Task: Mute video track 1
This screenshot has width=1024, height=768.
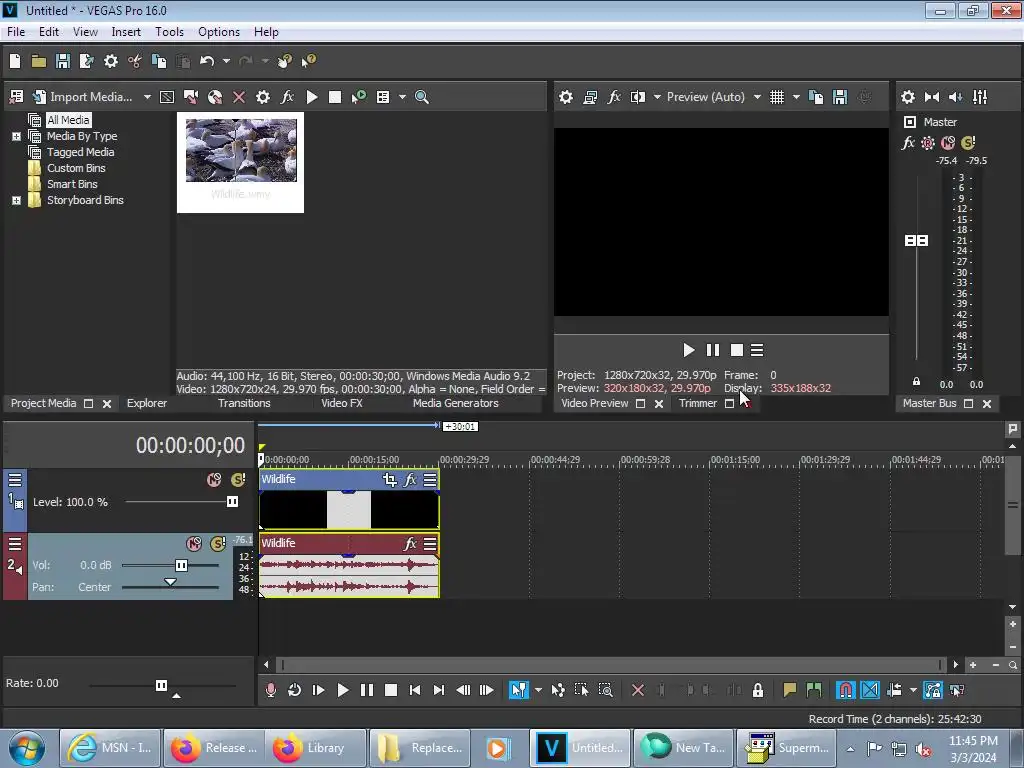Action: (x=214, y=480)
